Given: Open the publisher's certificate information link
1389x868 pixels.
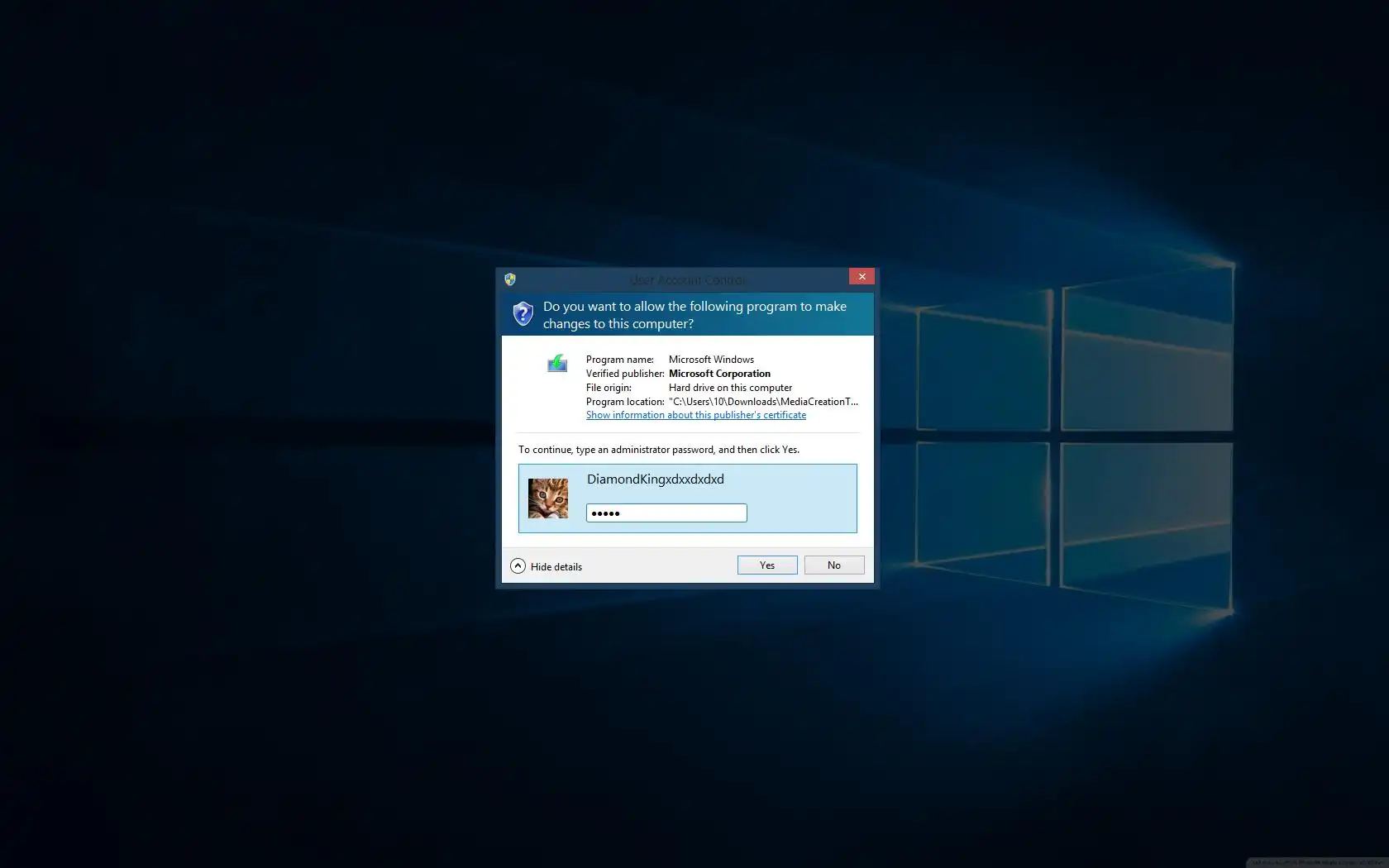Looking at the screenshot, I should point(696,415).
